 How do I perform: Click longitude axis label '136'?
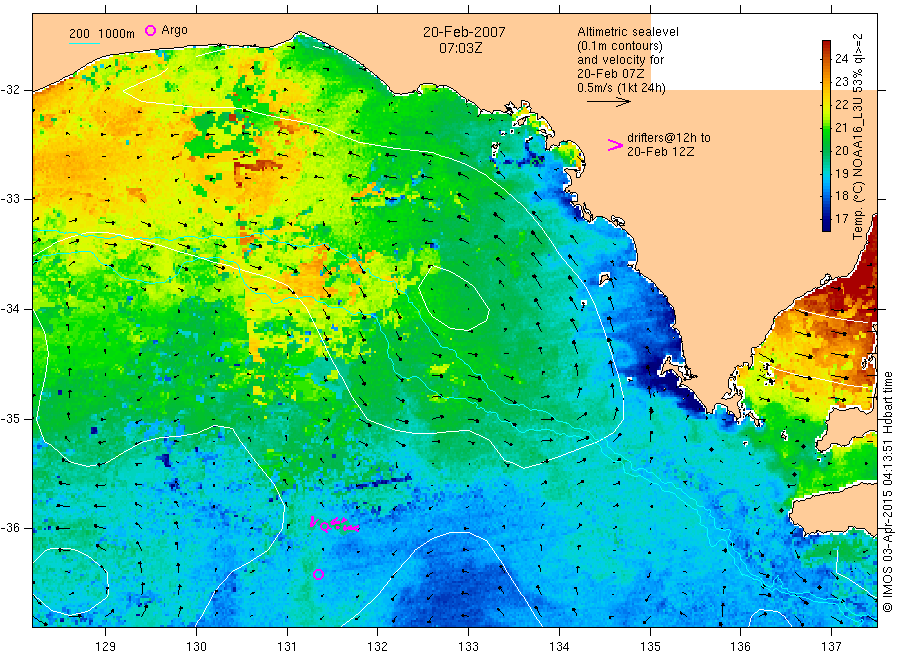tap(740, 647)
